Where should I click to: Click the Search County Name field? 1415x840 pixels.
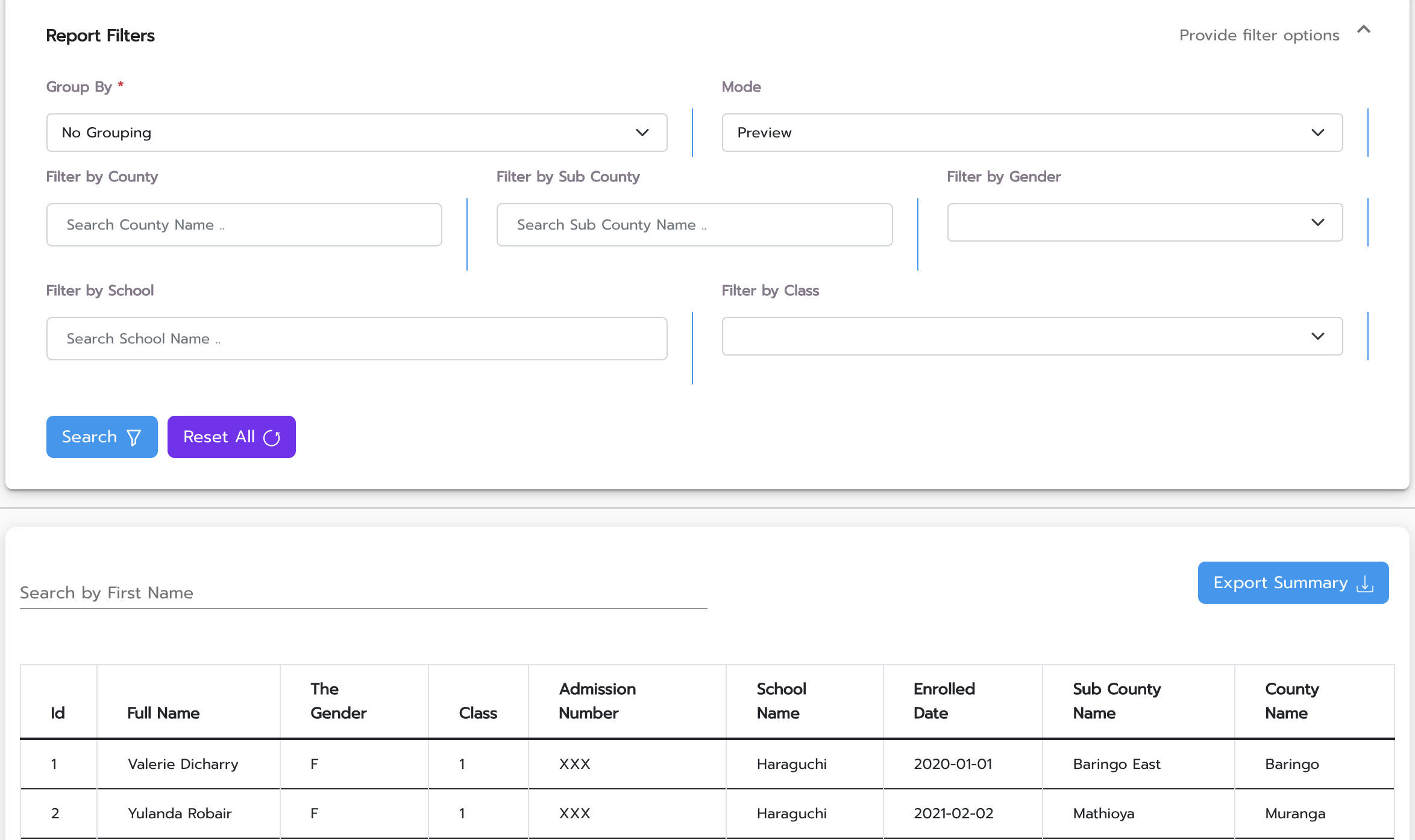pos(243,225)
